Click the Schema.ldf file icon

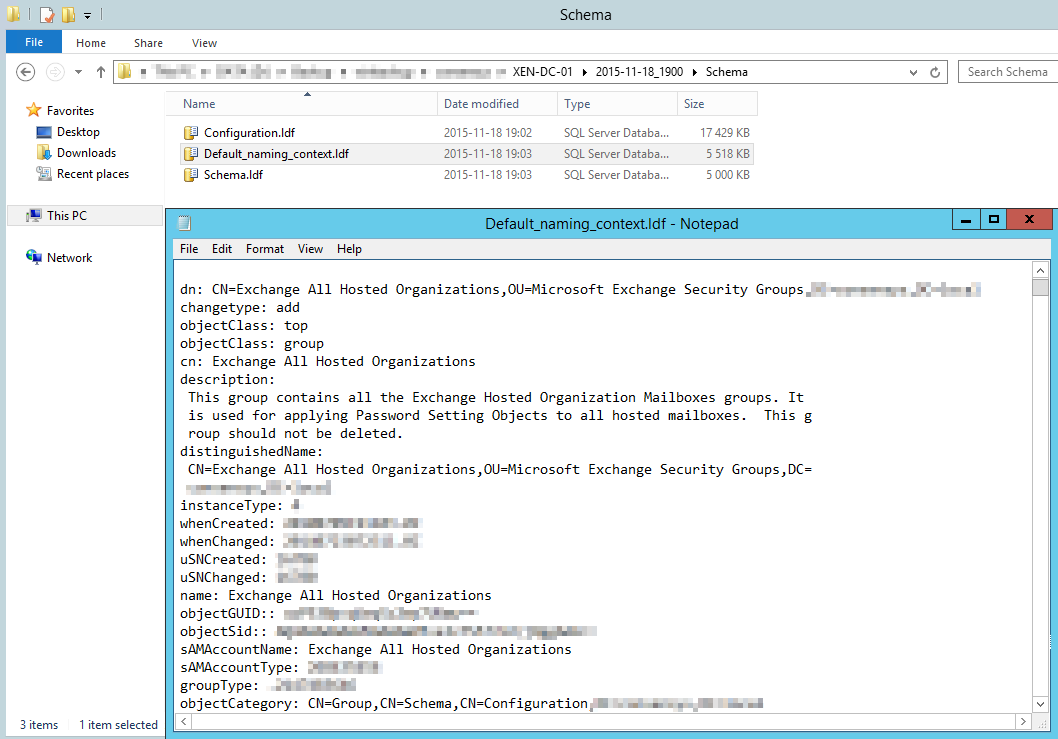[x=191, y=174]
